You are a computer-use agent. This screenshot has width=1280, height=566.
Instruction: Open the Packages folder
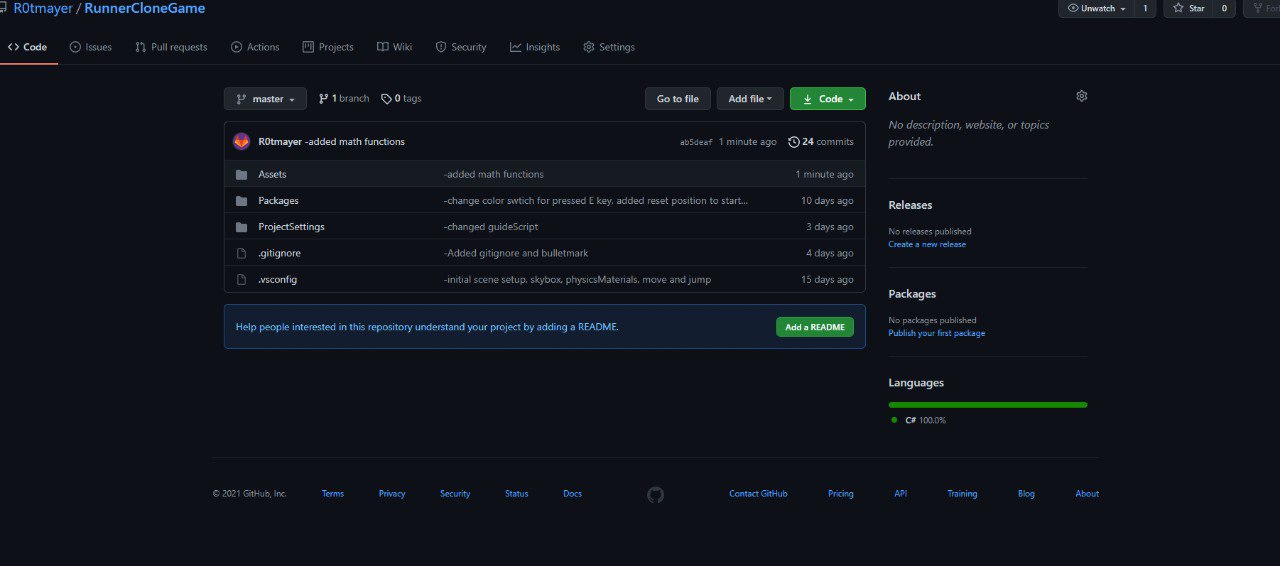click(x=278, y=201)
